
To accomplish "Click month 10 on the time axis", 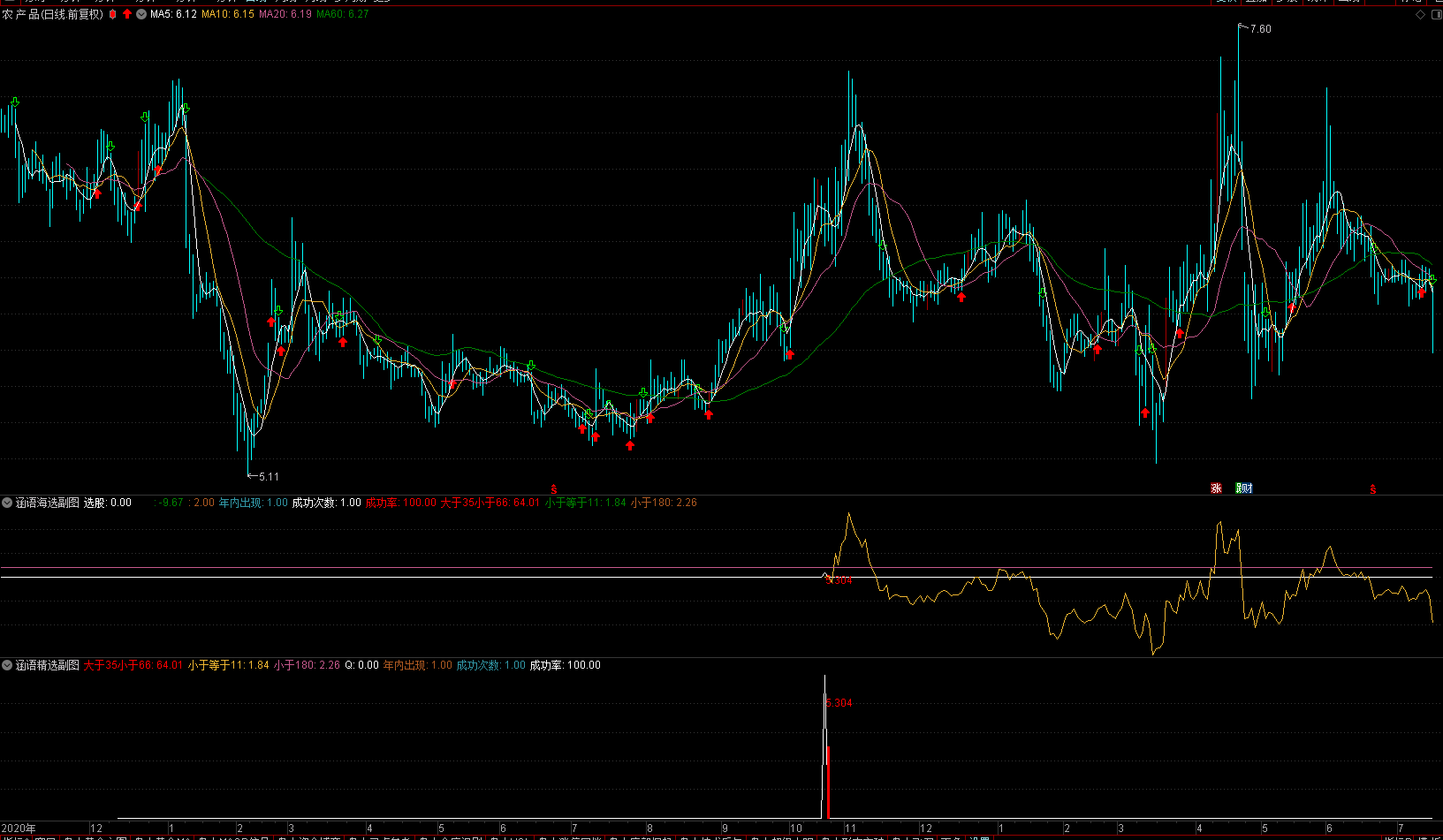I will click(796, 829).
